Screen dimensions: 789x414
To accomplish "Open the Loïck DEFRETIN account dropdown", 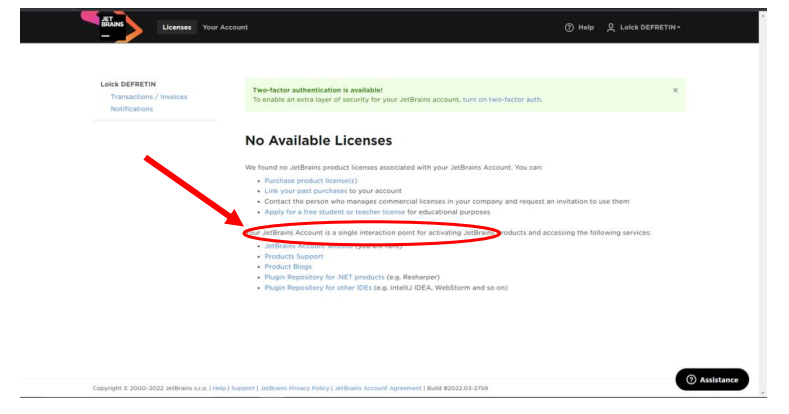I will [x=649, y=27].
